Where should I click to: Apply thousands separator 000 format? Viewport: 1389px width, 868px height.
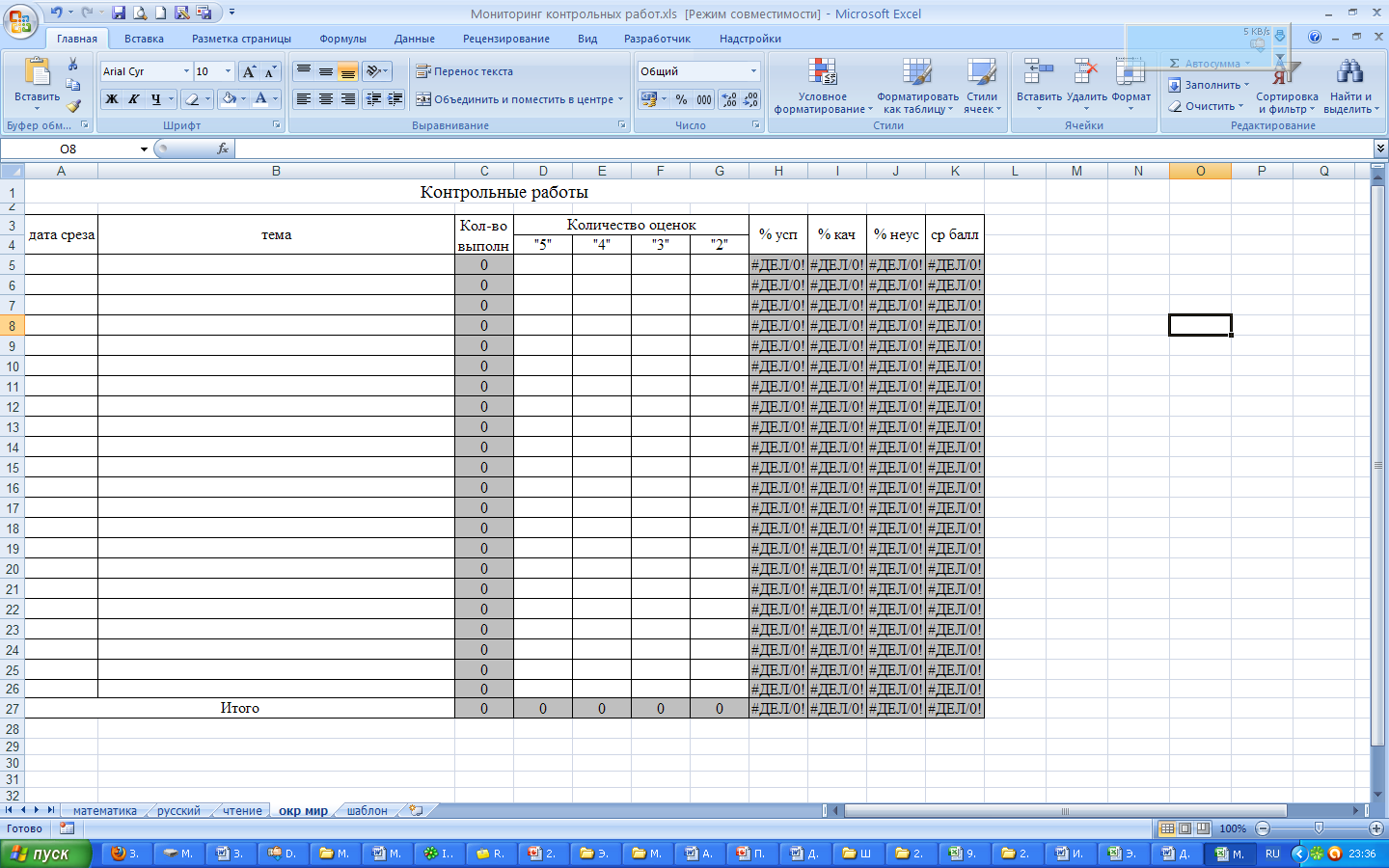click(x=704, y=99)
